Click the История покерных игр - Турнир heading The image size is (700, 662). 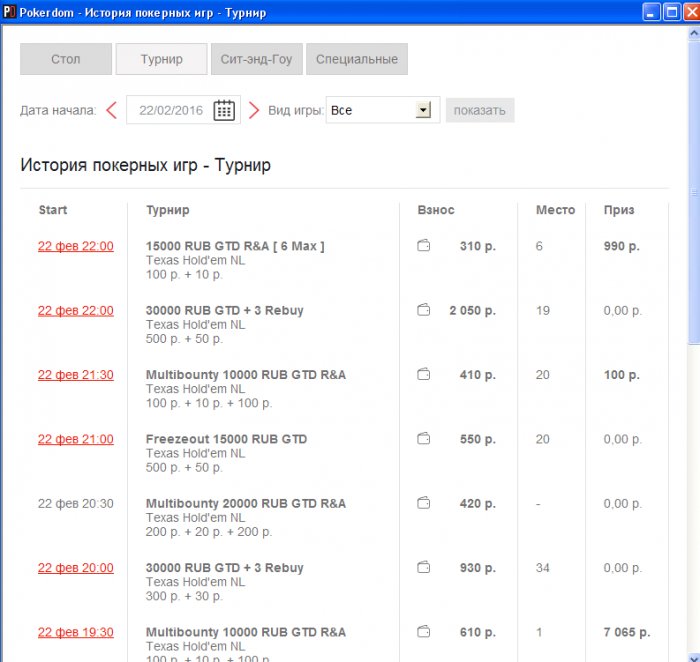pyautogui.click(x=146, y=165)
